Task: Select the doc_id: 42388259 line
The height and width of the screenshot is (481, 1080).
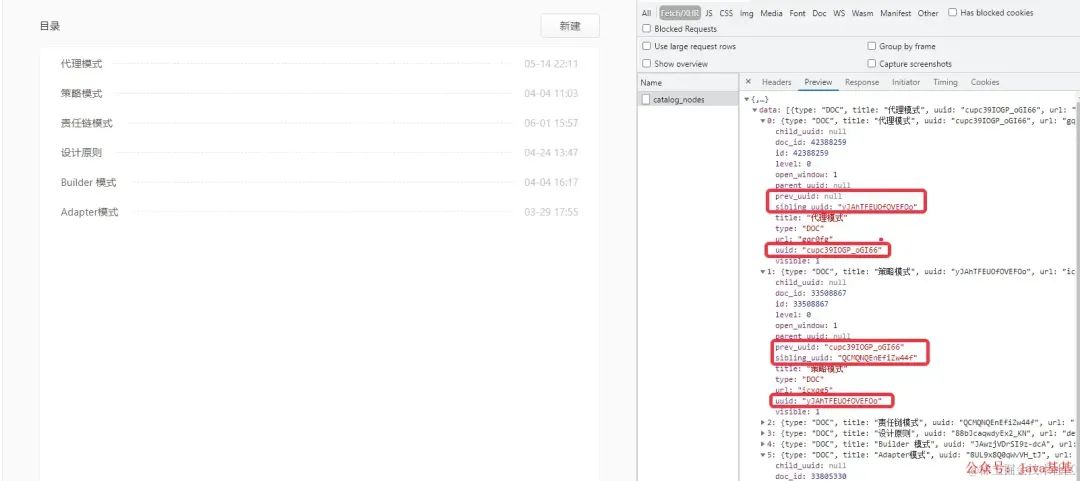Action: [x=811, y=142]
